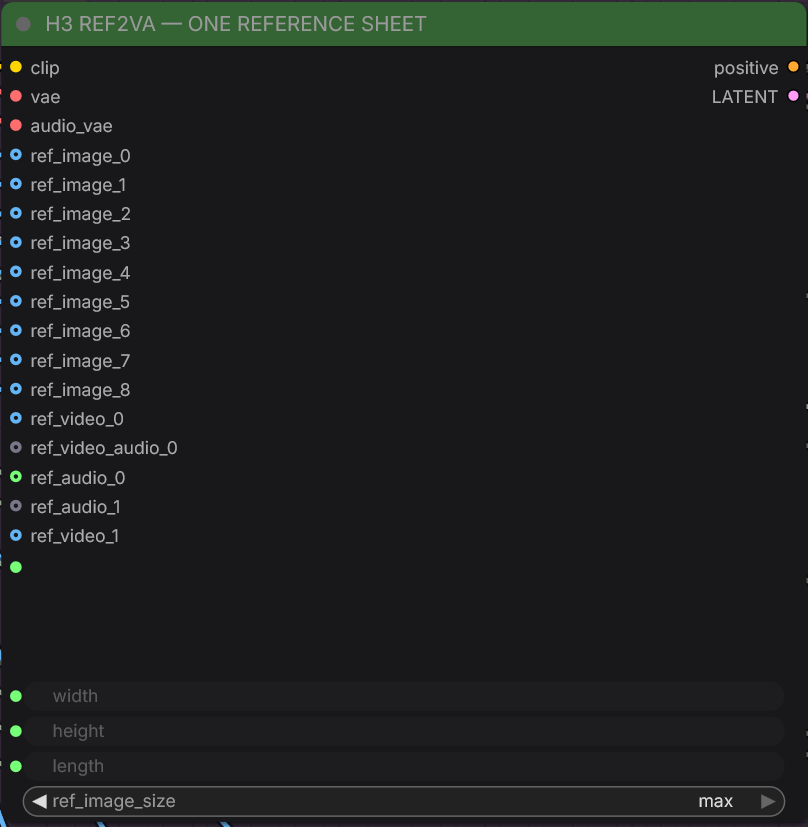Click the ref_video_0 input socket
Image resolution: width=808 pixels, height=827 pixels.
pos(16,418)
